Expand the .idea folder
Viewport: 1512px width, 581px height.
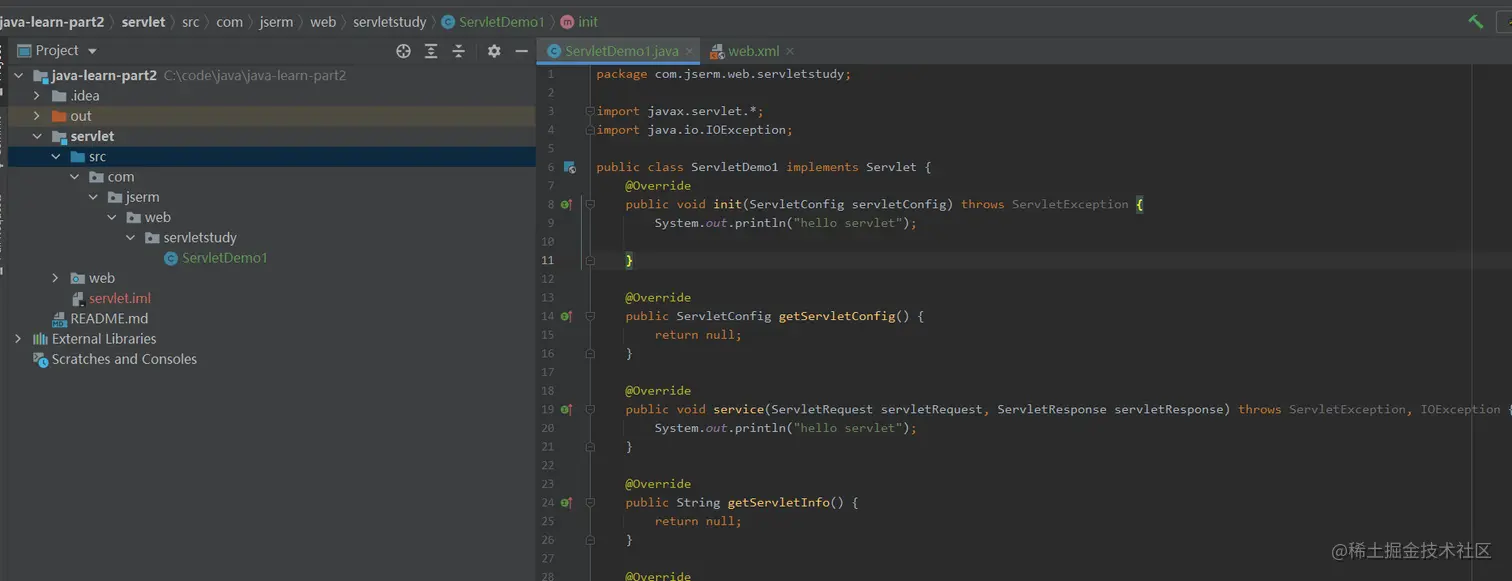tap(37, 96)
